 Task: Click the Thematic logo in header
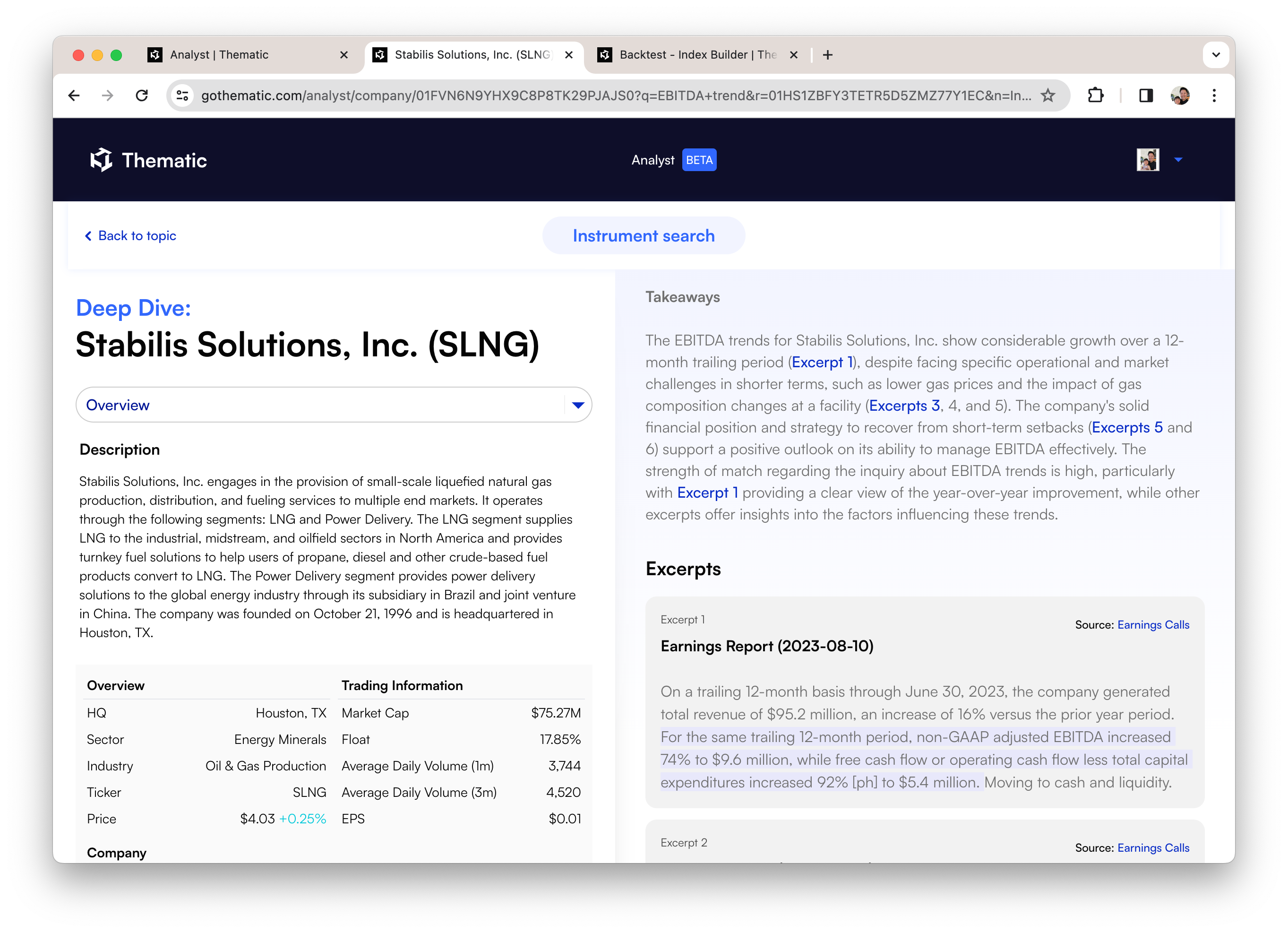(x=149, y=160)
